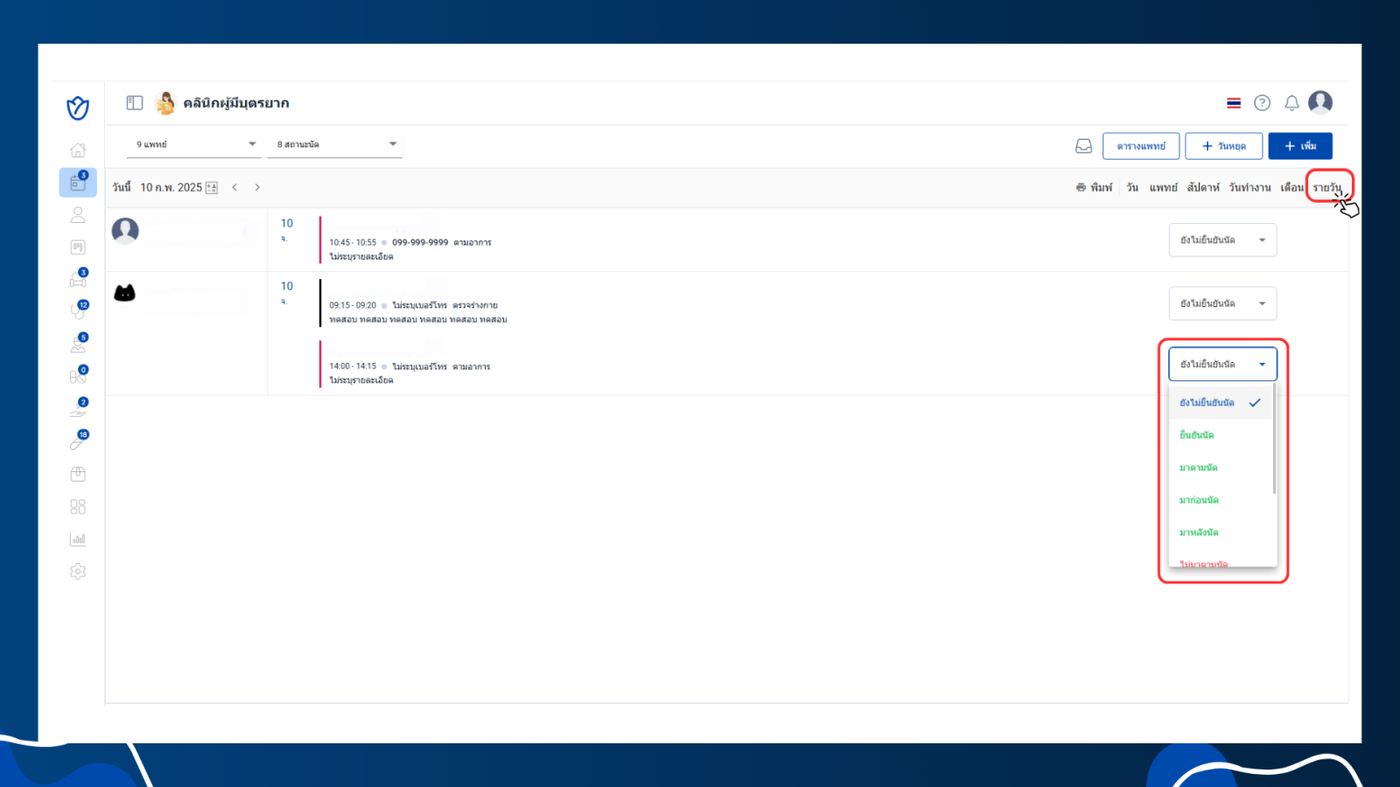Click the ตารางแพทย์ button
Screen dimensions: 1400x787
click(1141, 146)
